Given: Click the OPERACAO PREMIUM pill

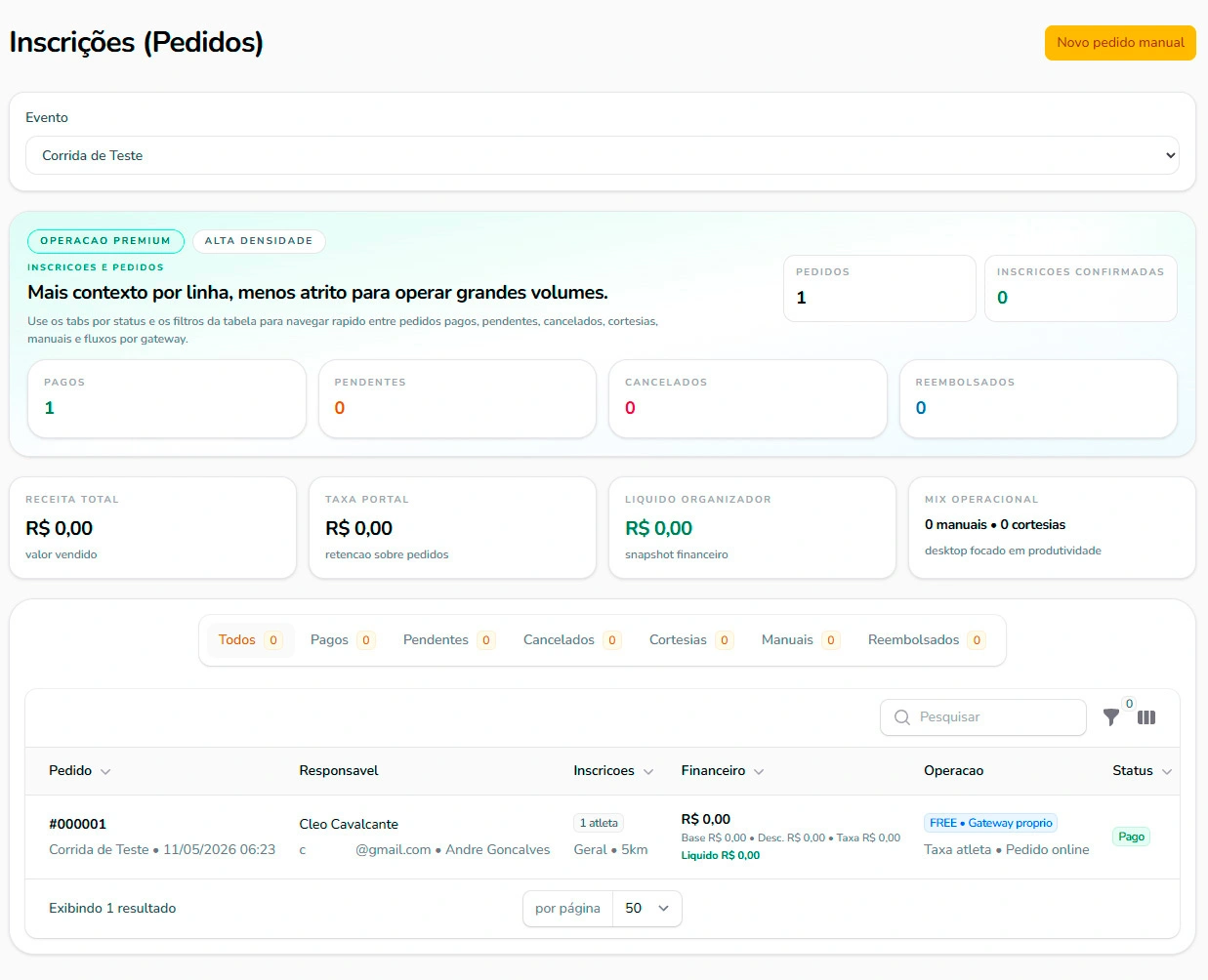Looking at the screenshot, I should [105, 241].
